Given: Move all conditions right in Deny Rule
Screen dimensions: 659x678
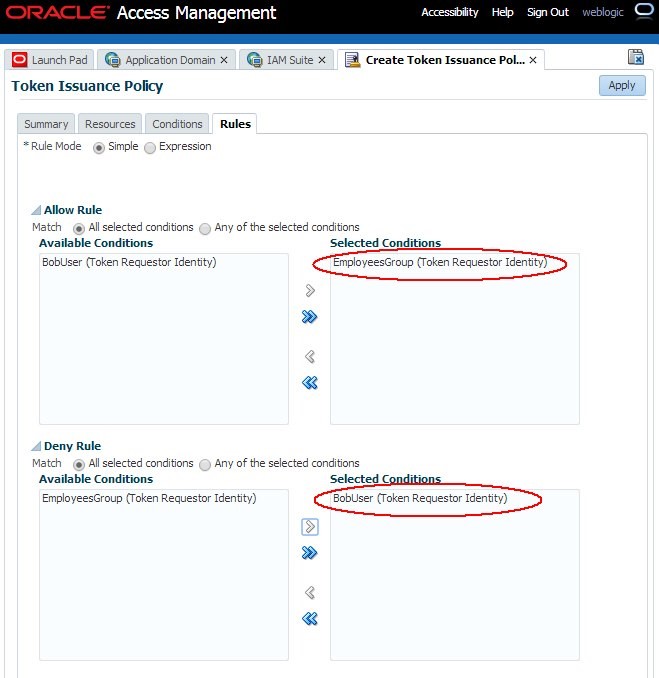Looking at the screenshot, I should (x=310, y=553).
